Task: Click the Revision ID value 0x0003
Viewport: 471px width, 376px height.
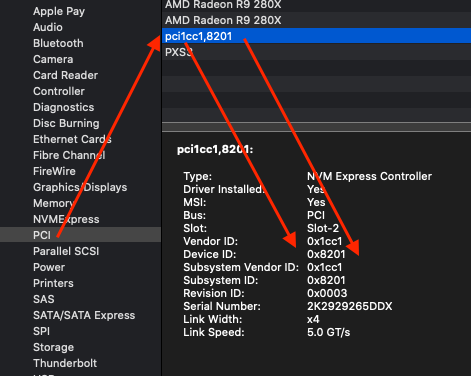Action: 327,293
